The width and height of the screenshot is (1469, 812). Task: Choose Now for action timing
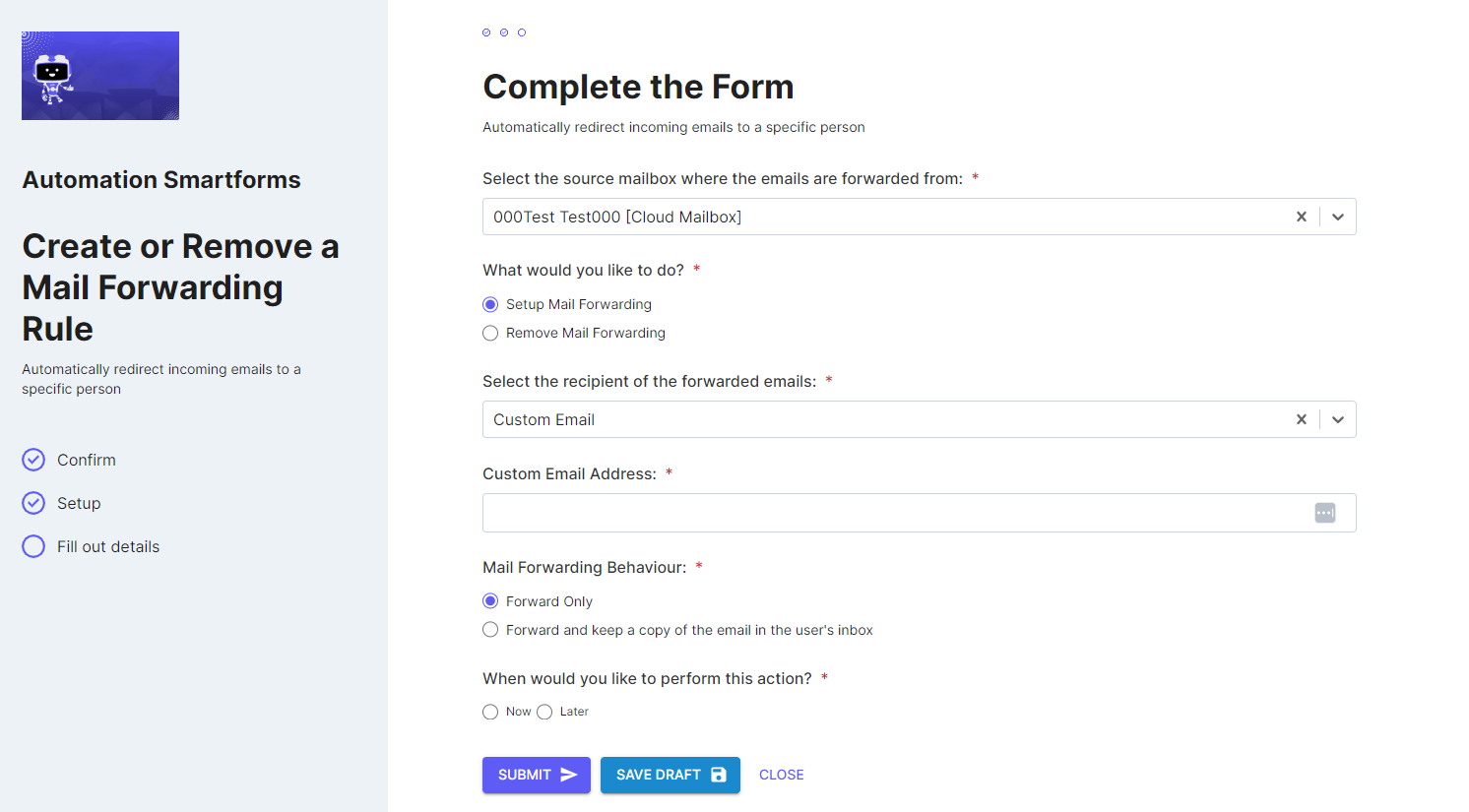click(x=490, y=712)
